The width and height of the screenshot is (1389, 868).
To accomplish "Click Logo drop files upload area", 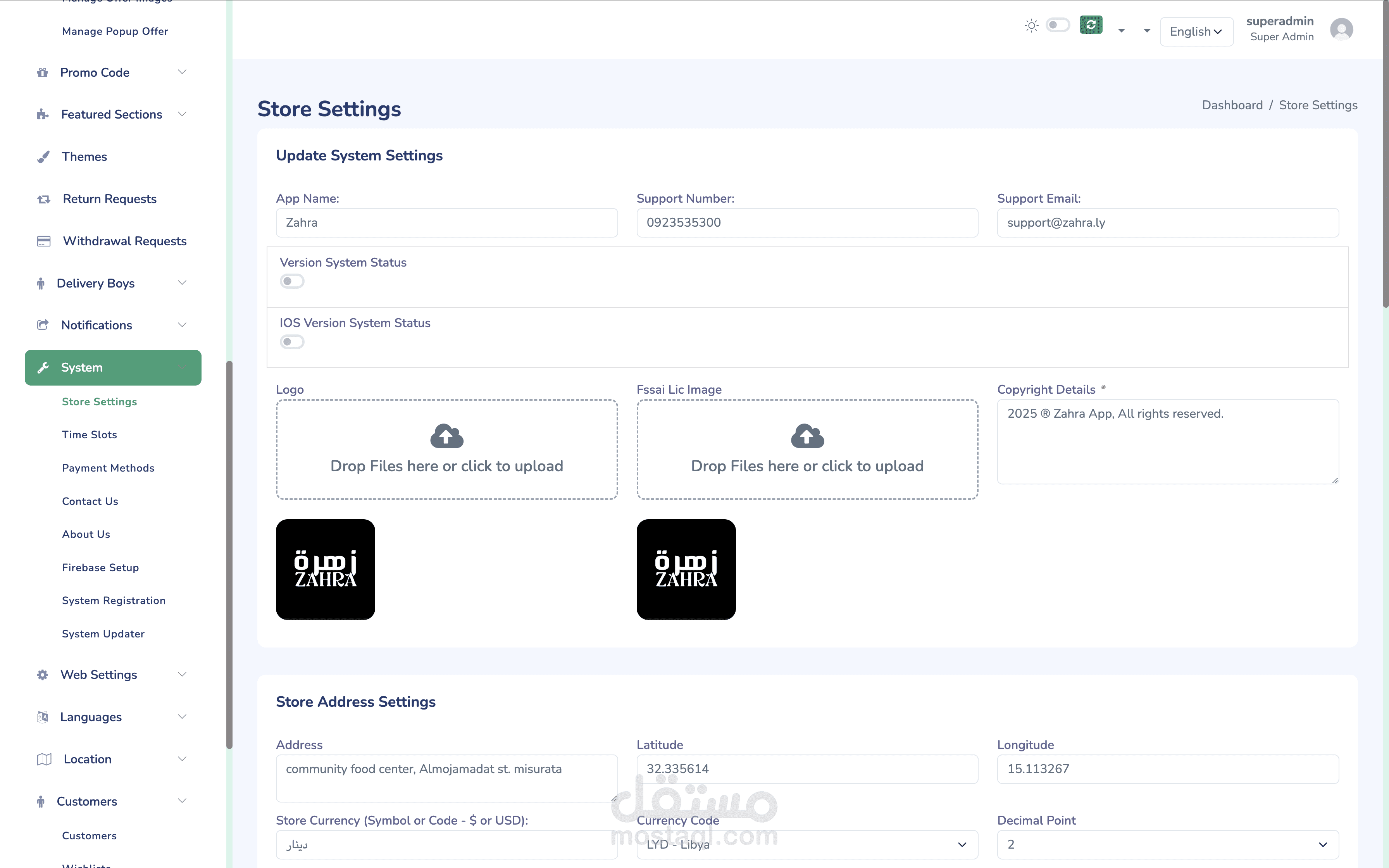I will 446,449.
